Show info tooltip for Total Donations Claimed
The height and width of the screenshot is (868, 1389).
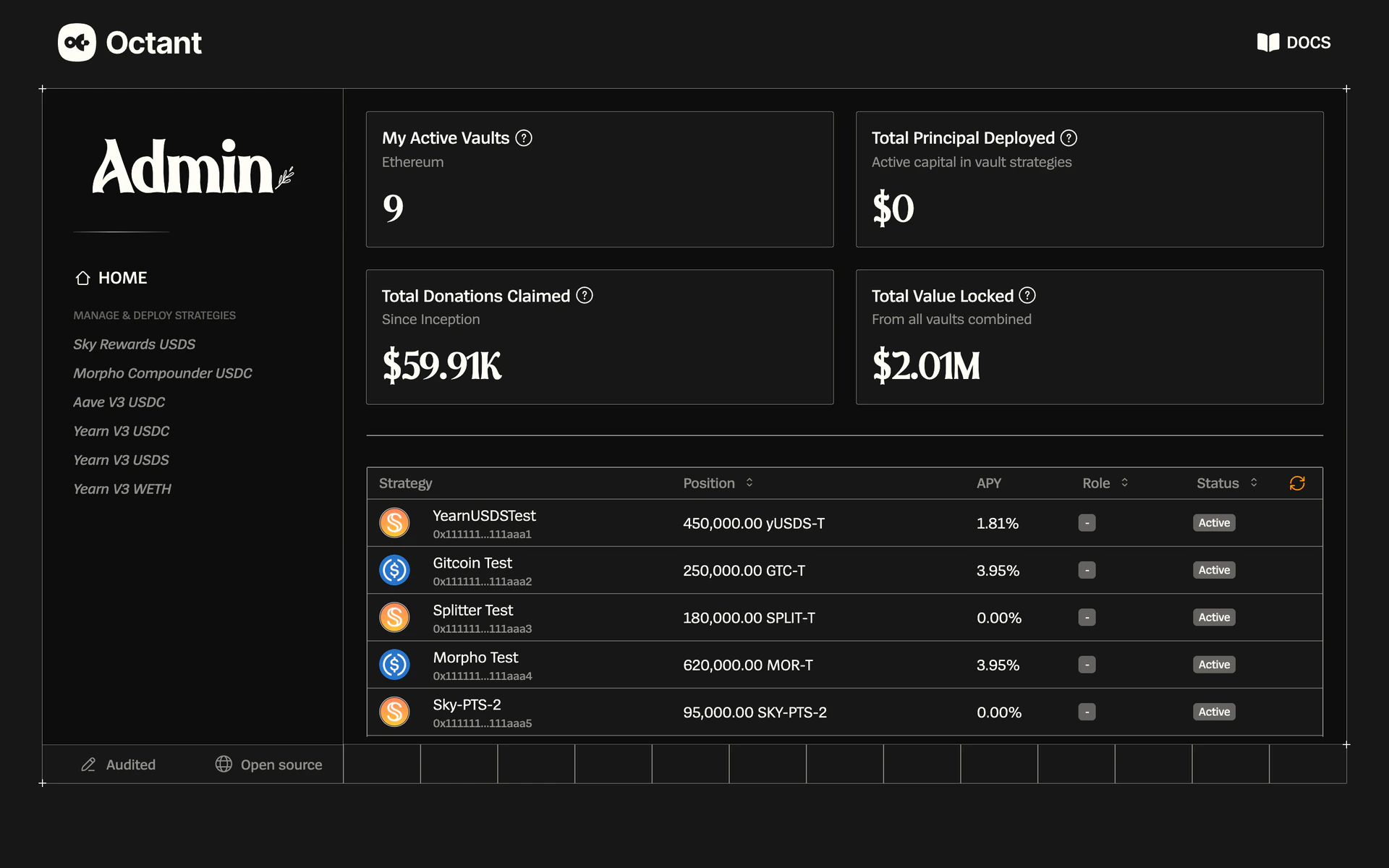pos(585,296)
